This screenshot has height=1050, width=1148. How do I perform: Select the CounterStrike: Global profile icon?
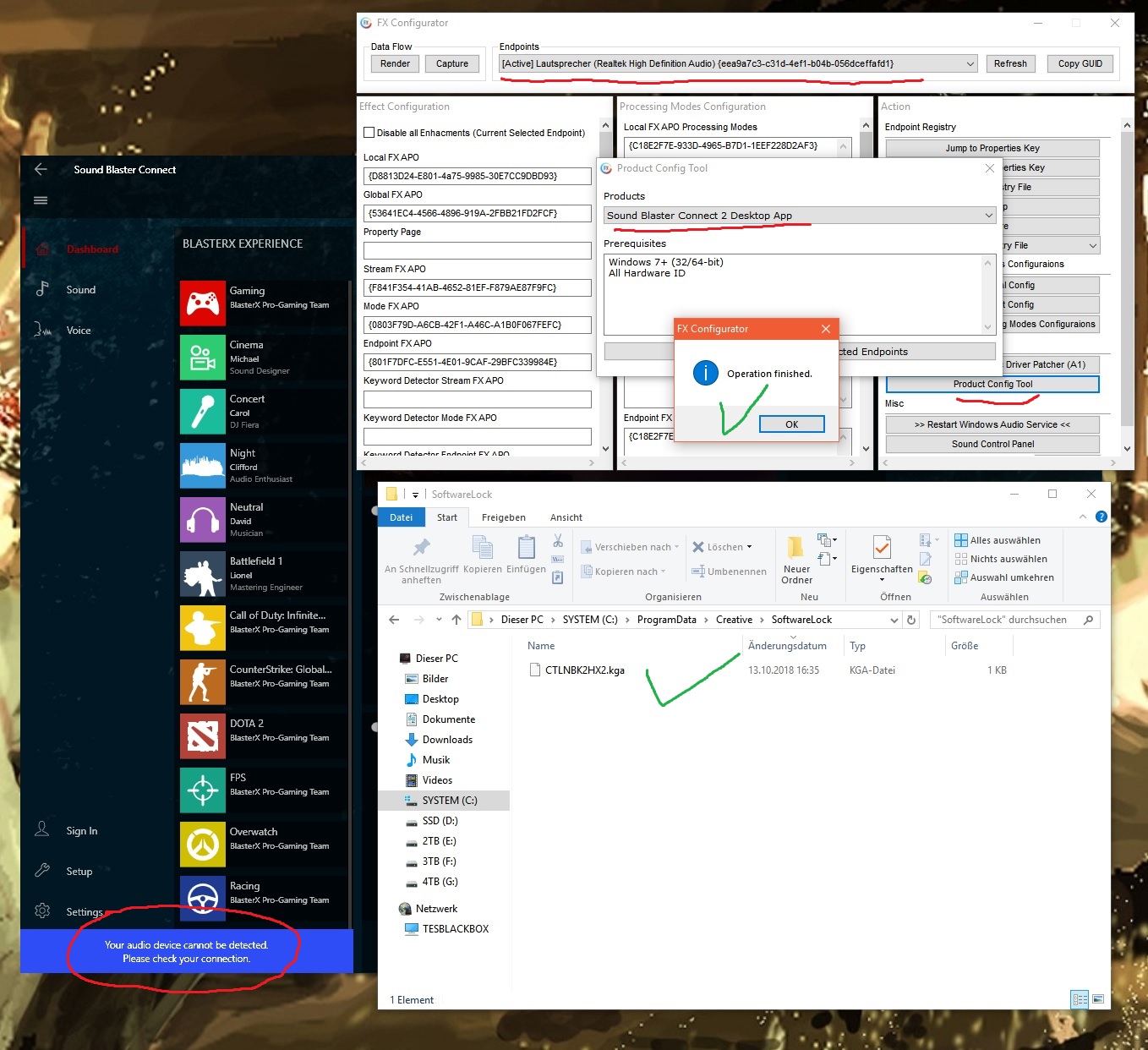(203, 681)
